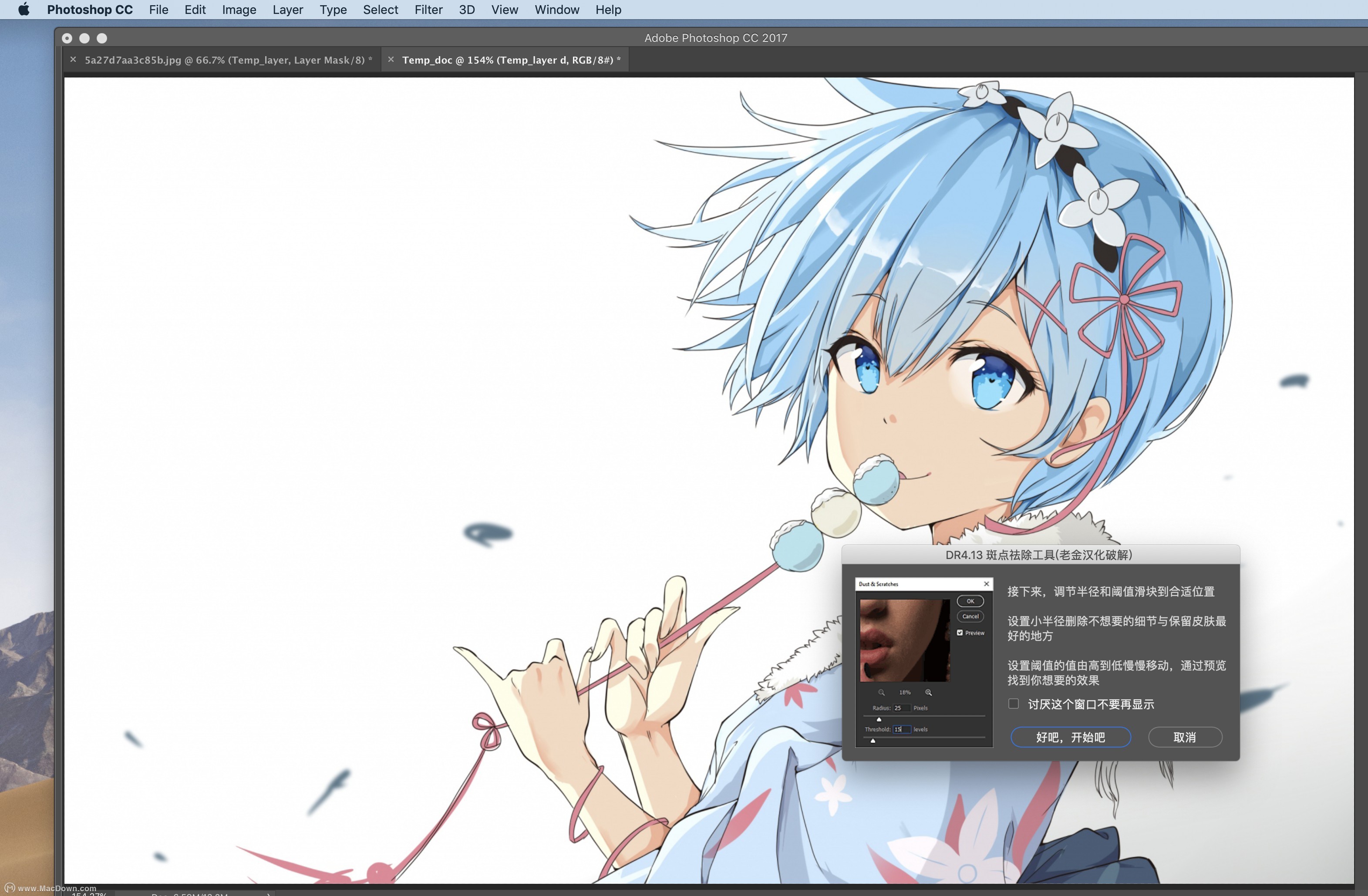Open the Image menu
This screenshot has height=896, width=1368.
239,10
